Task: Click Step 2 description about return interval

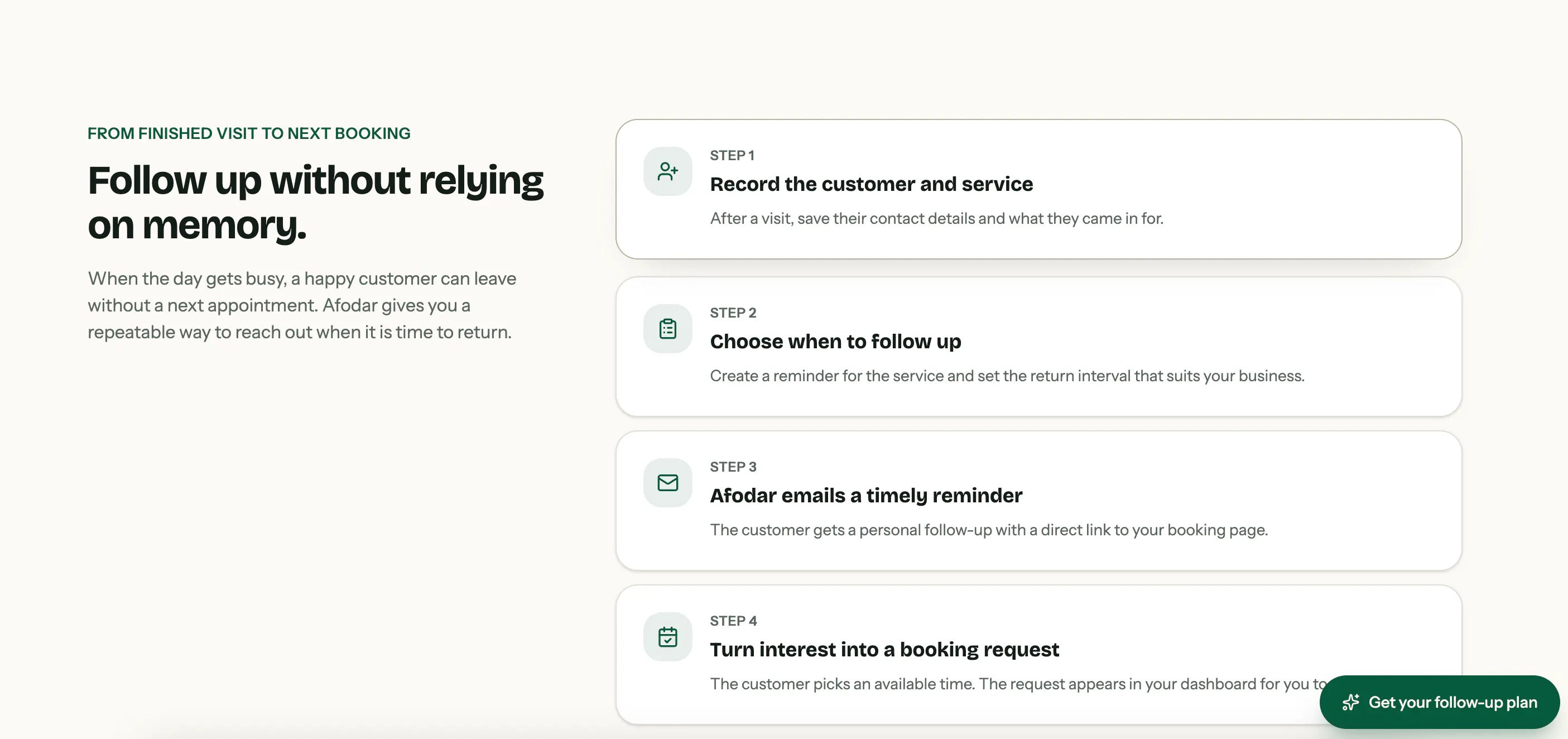Action: 1007,376
